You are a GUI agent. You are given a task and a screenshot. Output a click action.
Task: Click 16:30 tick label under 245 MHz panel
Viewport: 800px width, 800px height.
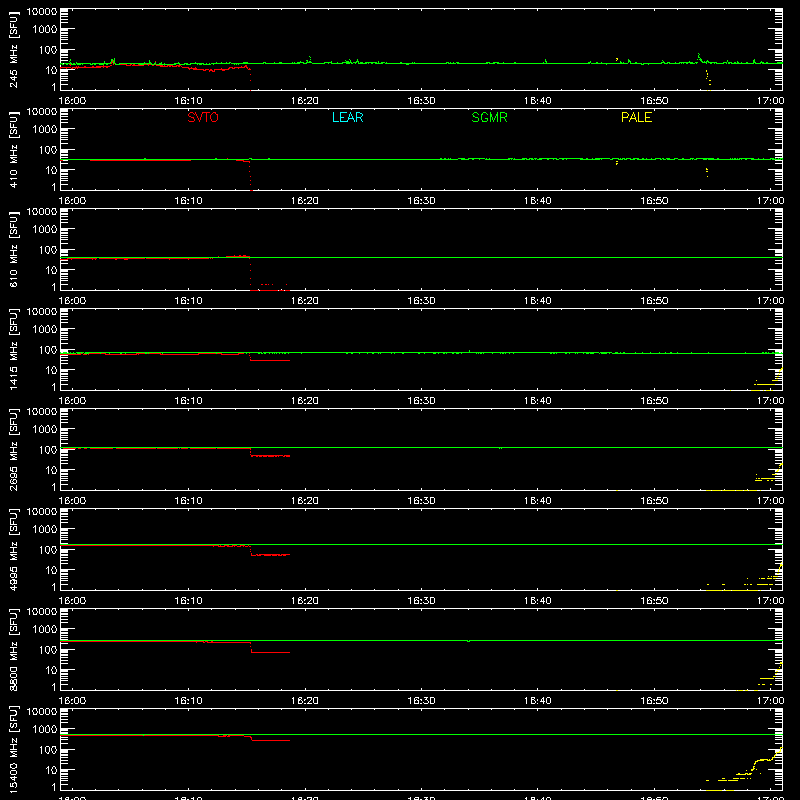pyautogui.click(x=421, y=101)
